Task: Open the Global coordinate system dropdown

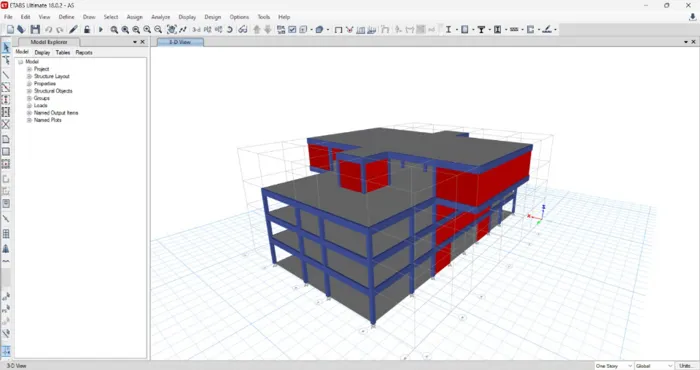Action: pos(654,366)
